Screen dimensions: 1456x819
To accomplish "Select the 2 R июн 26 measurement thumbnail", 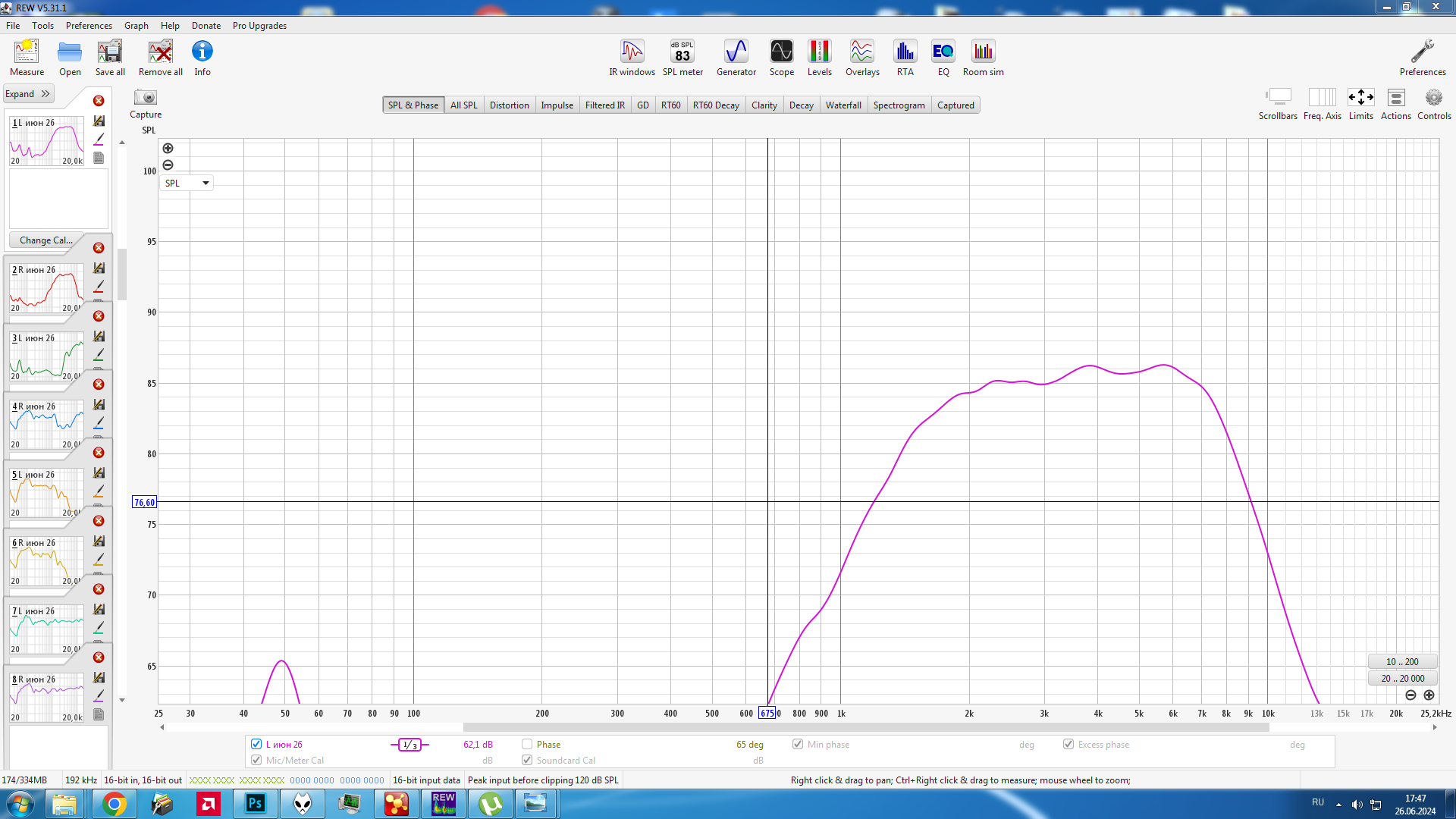I will (x=46, y=288).
